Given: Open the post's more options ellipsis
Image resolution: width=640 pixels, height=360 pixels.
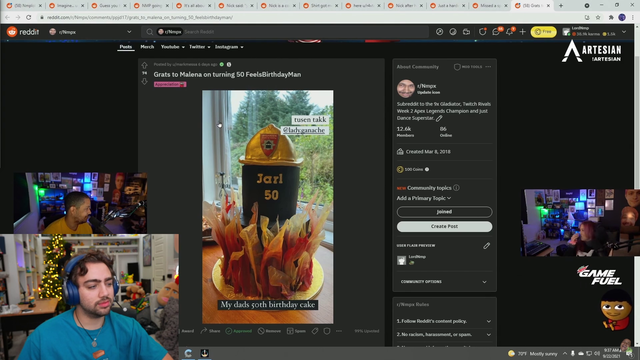Looking at the screenshot, I should point(339,331).
